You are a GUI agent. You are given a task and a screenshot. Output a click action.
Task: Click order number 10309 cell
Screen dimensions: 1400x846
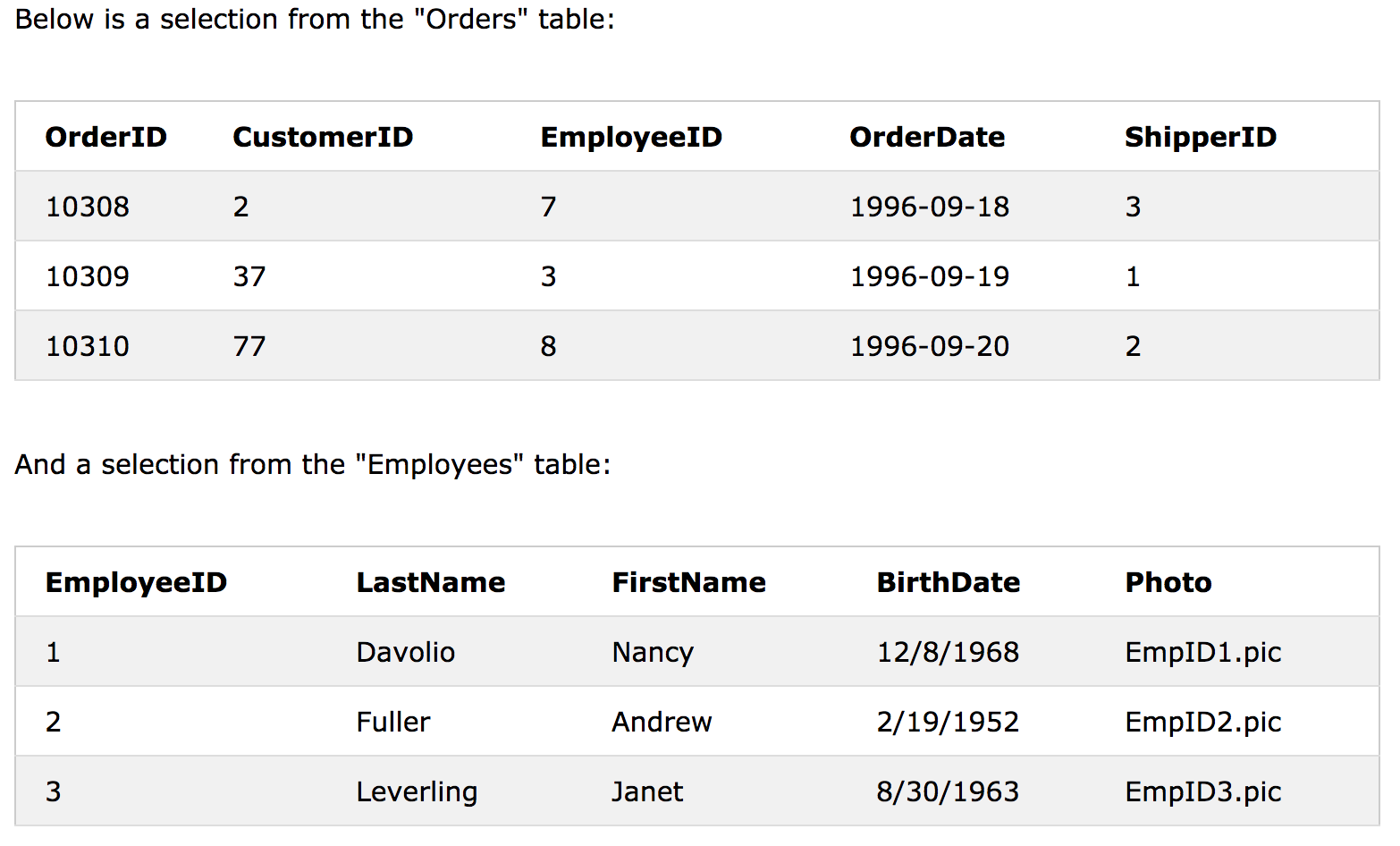(88, 276)
